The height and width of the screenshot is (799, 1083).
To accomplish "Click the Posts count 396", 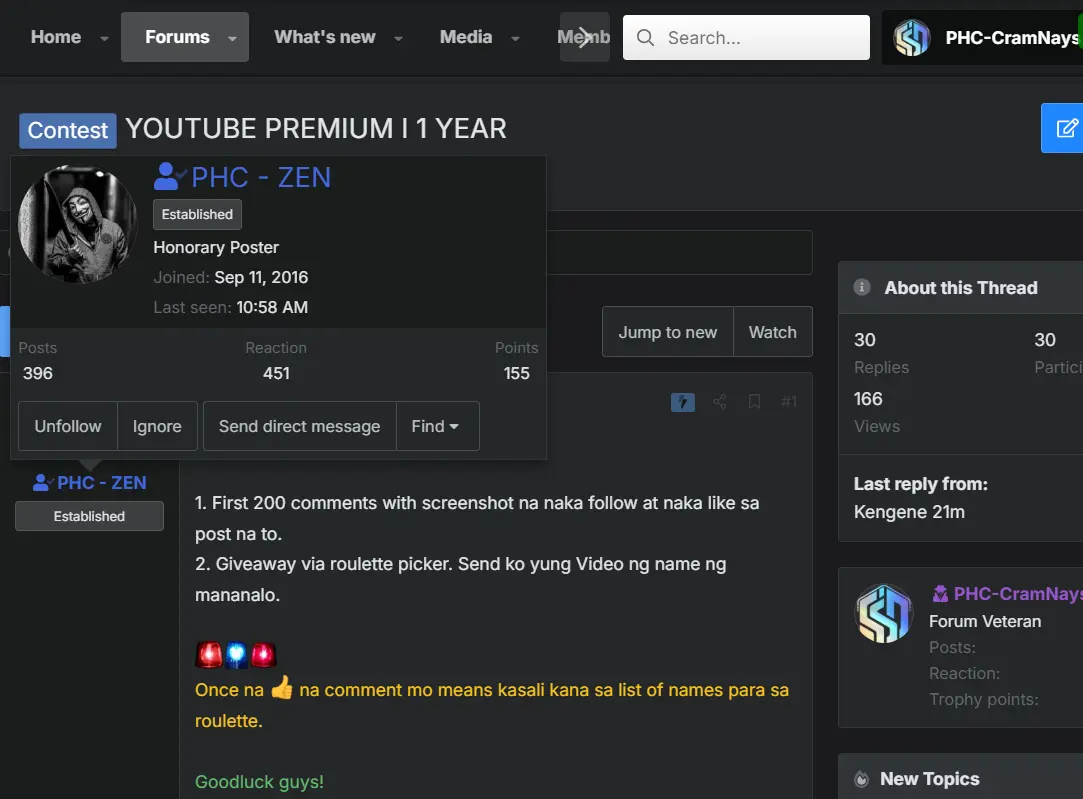I will pyautogui.click(x=37, y=374).
